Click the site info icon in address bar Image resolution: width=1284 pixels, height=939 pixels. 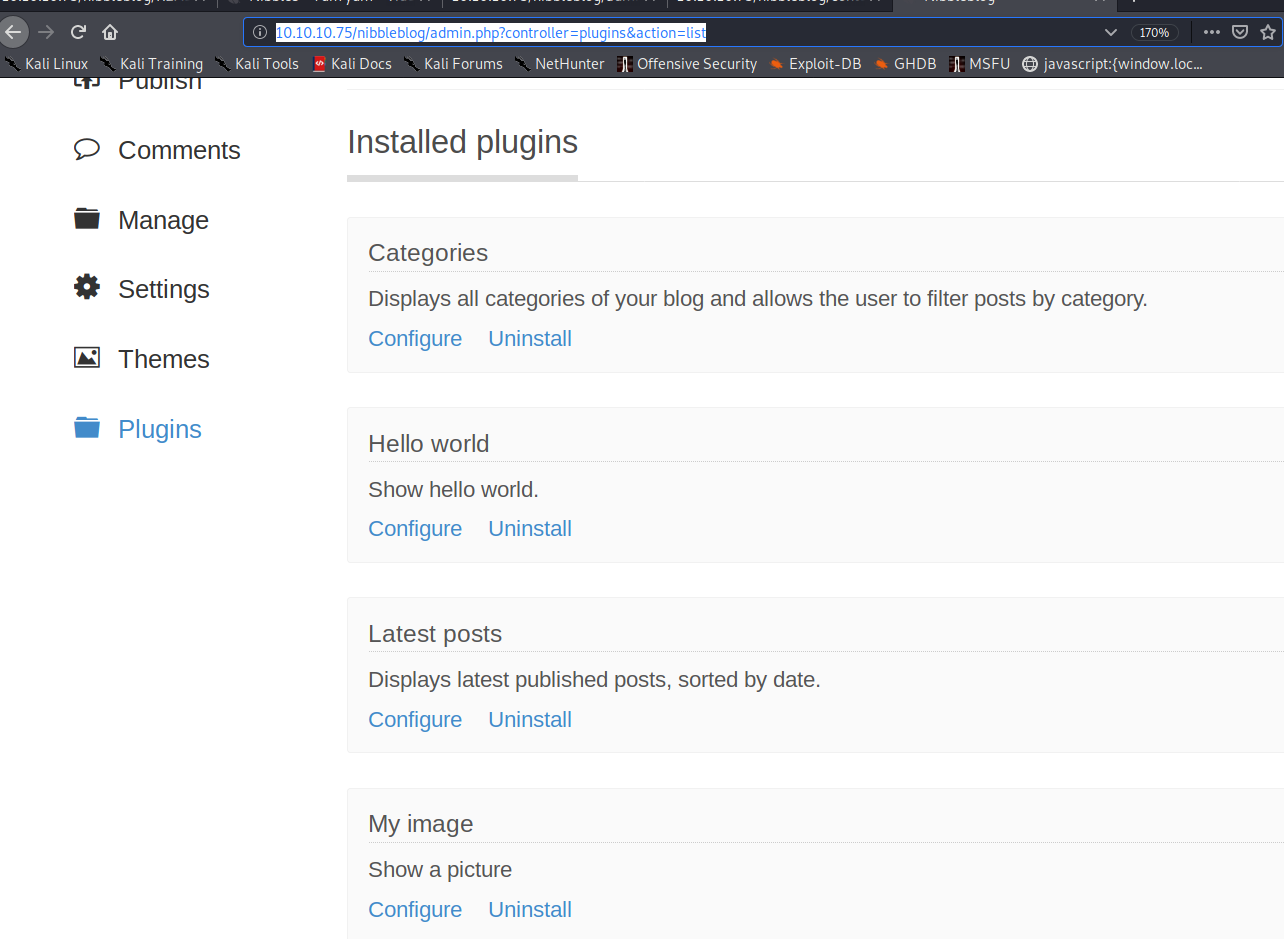point(260,33)
